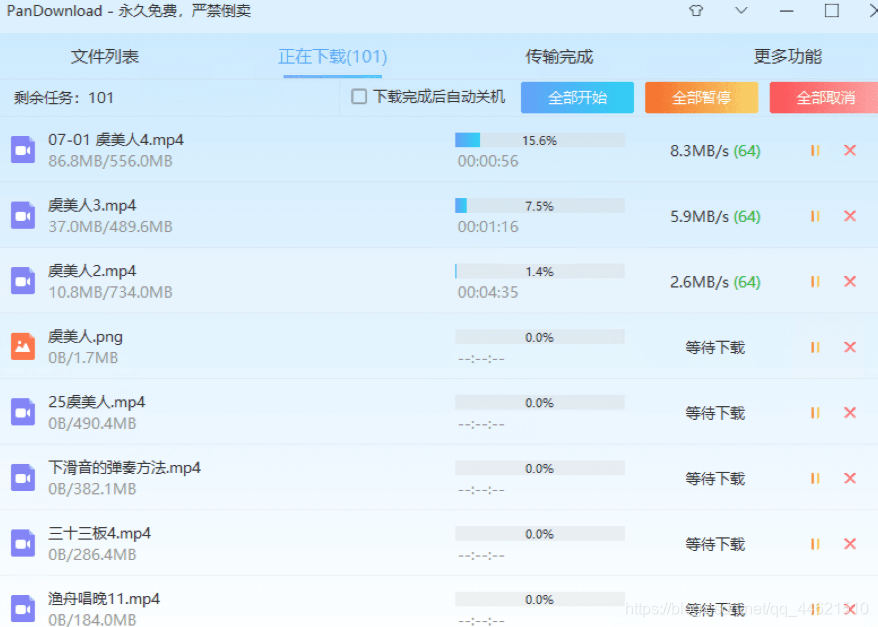Viewport: 878px width, 627px height.
Task: Pause the 渔舟唱晚11.mp4 download
Action: click(815, 608)
